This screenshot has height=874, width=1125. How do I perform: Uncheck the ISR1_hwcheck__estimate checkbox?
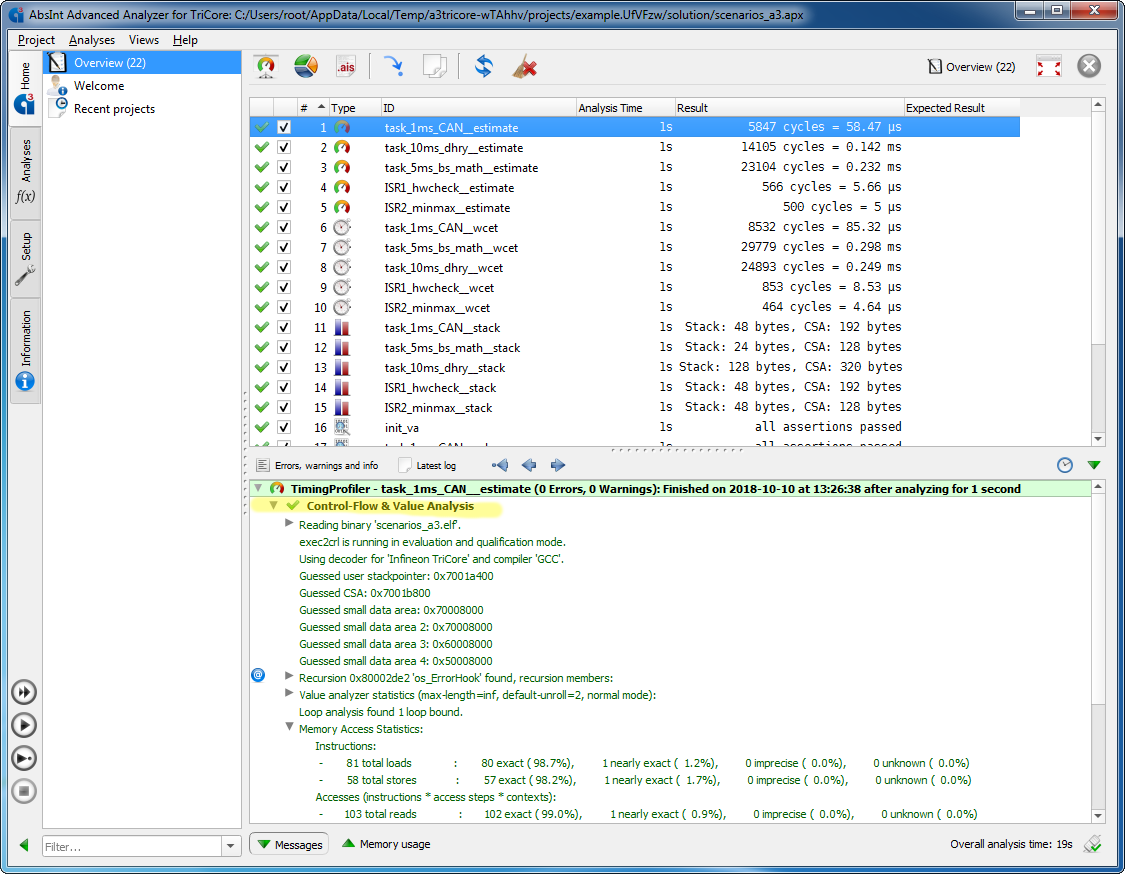click(284, 187)
